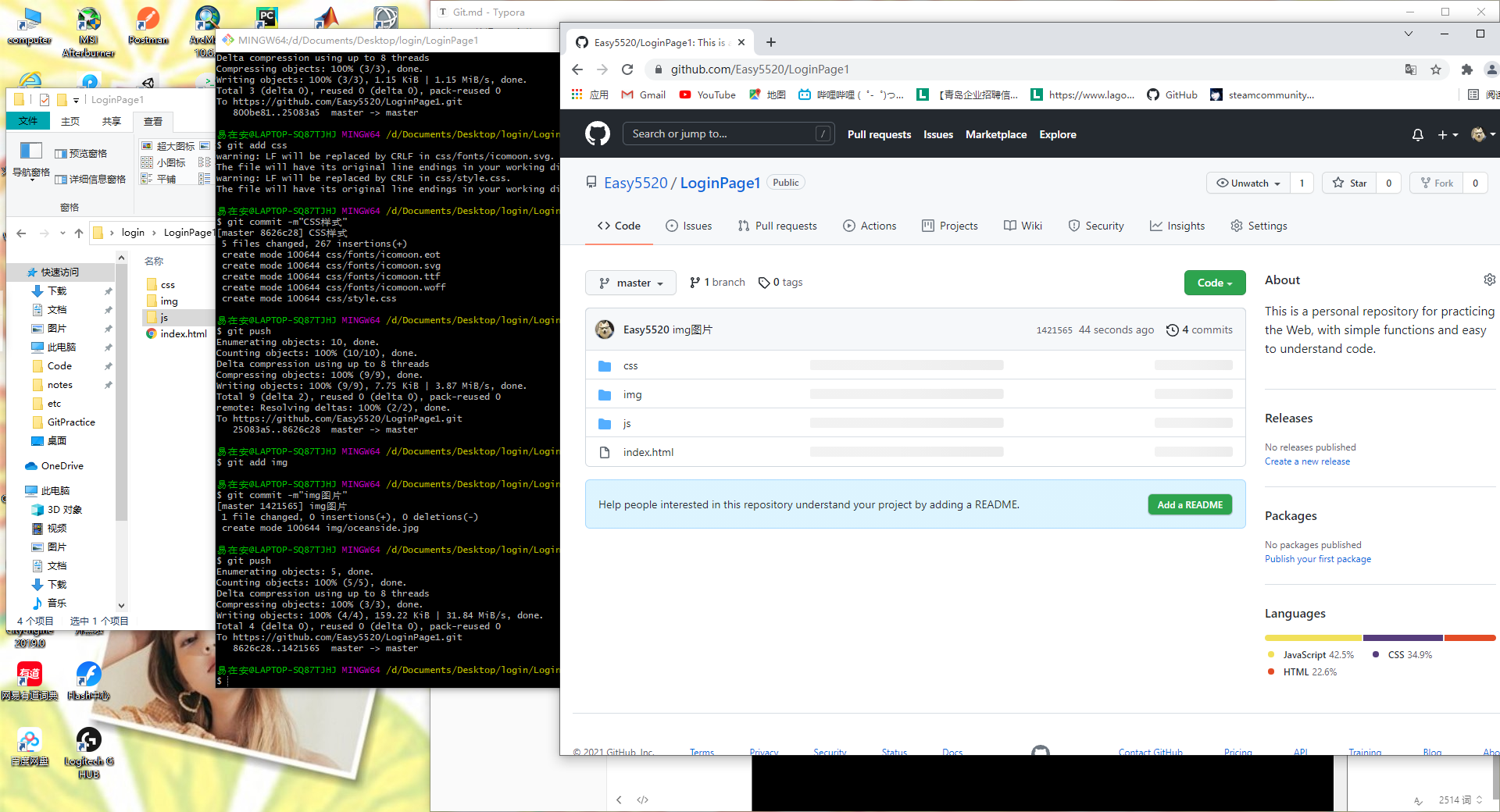Screen dimensions: 1500x812
Task: Click JavaScript yellow language bar segment
Action: point(1312,638)
